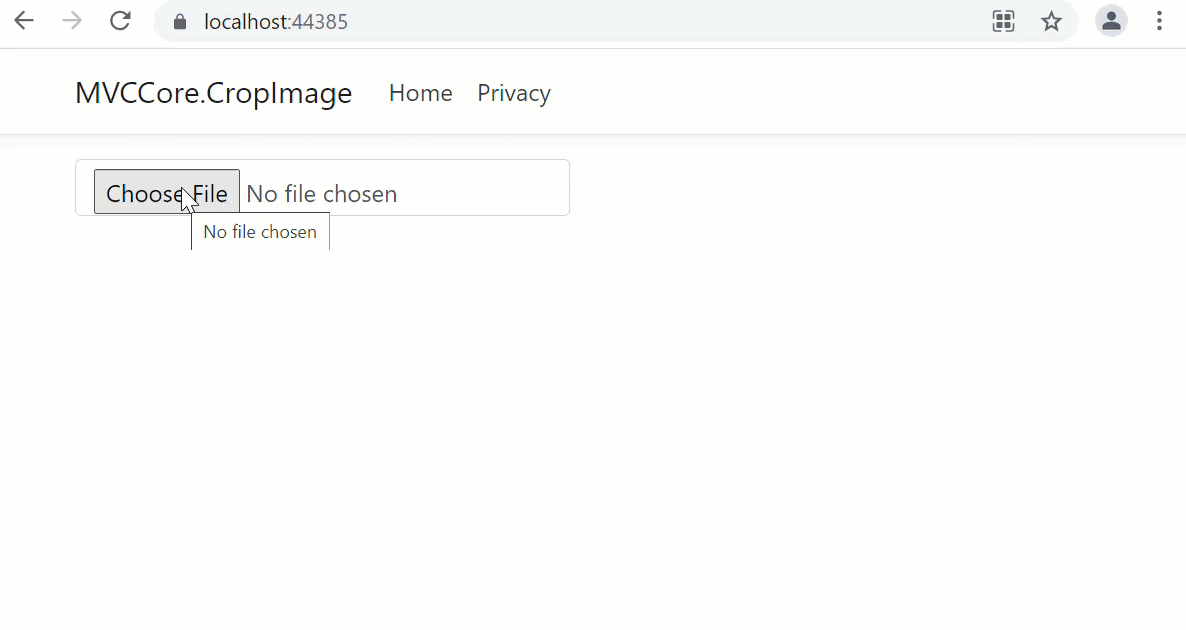Screen dimensions: 1186x630
Task: Bookmark the page with the star icon
Action: [x=1051, y=21]
